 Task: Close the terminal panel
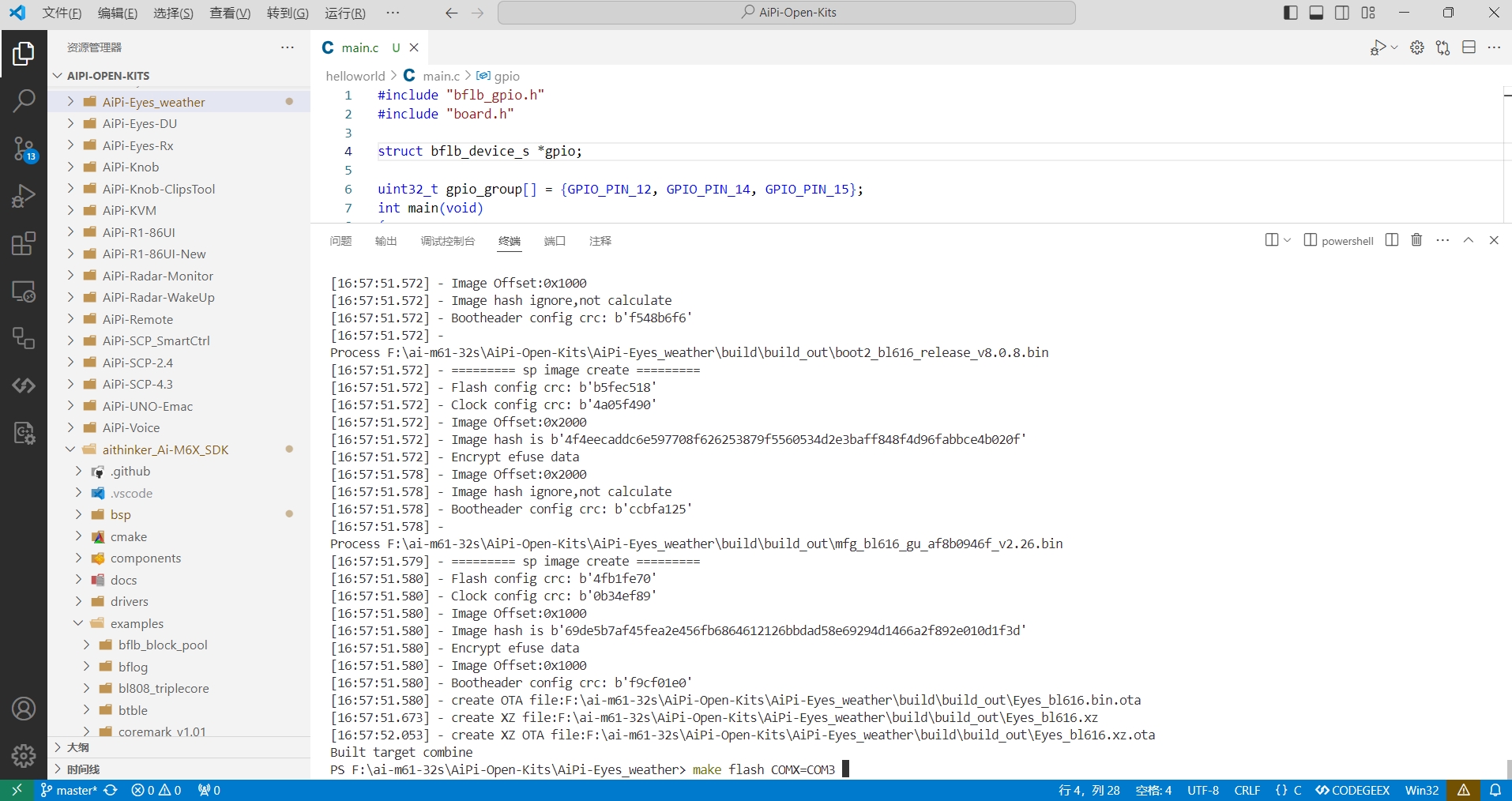(x=1494, y=240)
